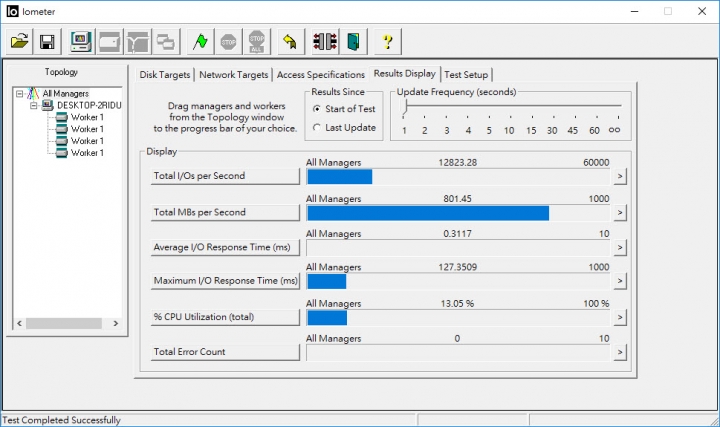Go to the Access Specifications tab
This screenshot has width=720, height=427.
click(321, 75)
